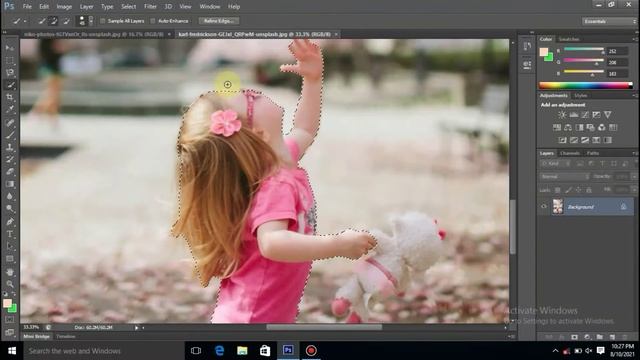Select the Spot Healing Brush tool
The width and height of the screenshot is (640, 360).
pyautogui.click(x=10, y=123)
